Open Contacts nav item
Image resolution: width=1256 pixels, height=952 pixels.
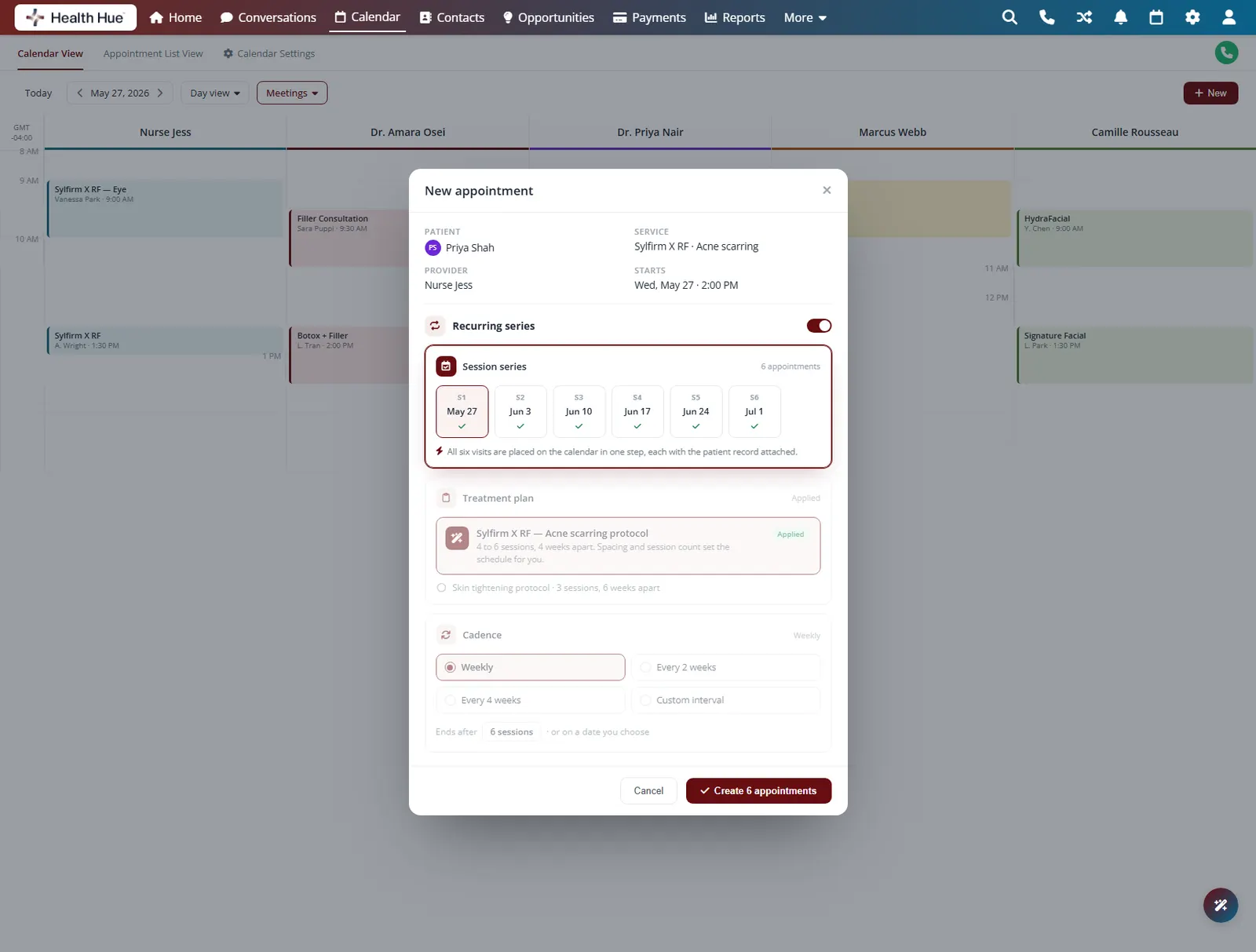[x=452, y=17]
